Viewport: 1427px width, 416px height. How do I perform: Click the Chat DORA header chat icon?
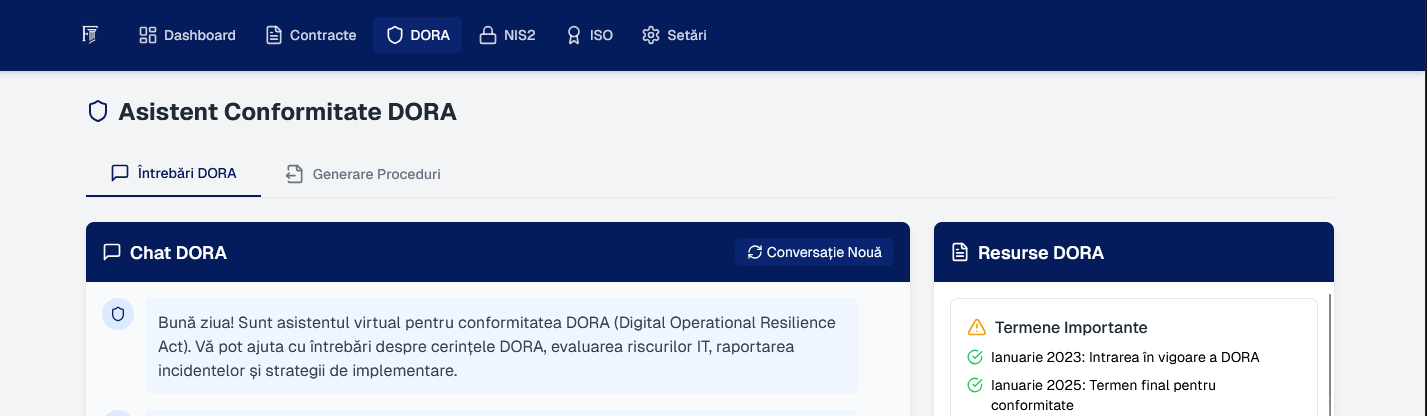pyautogui.click(x=112, y=252)
